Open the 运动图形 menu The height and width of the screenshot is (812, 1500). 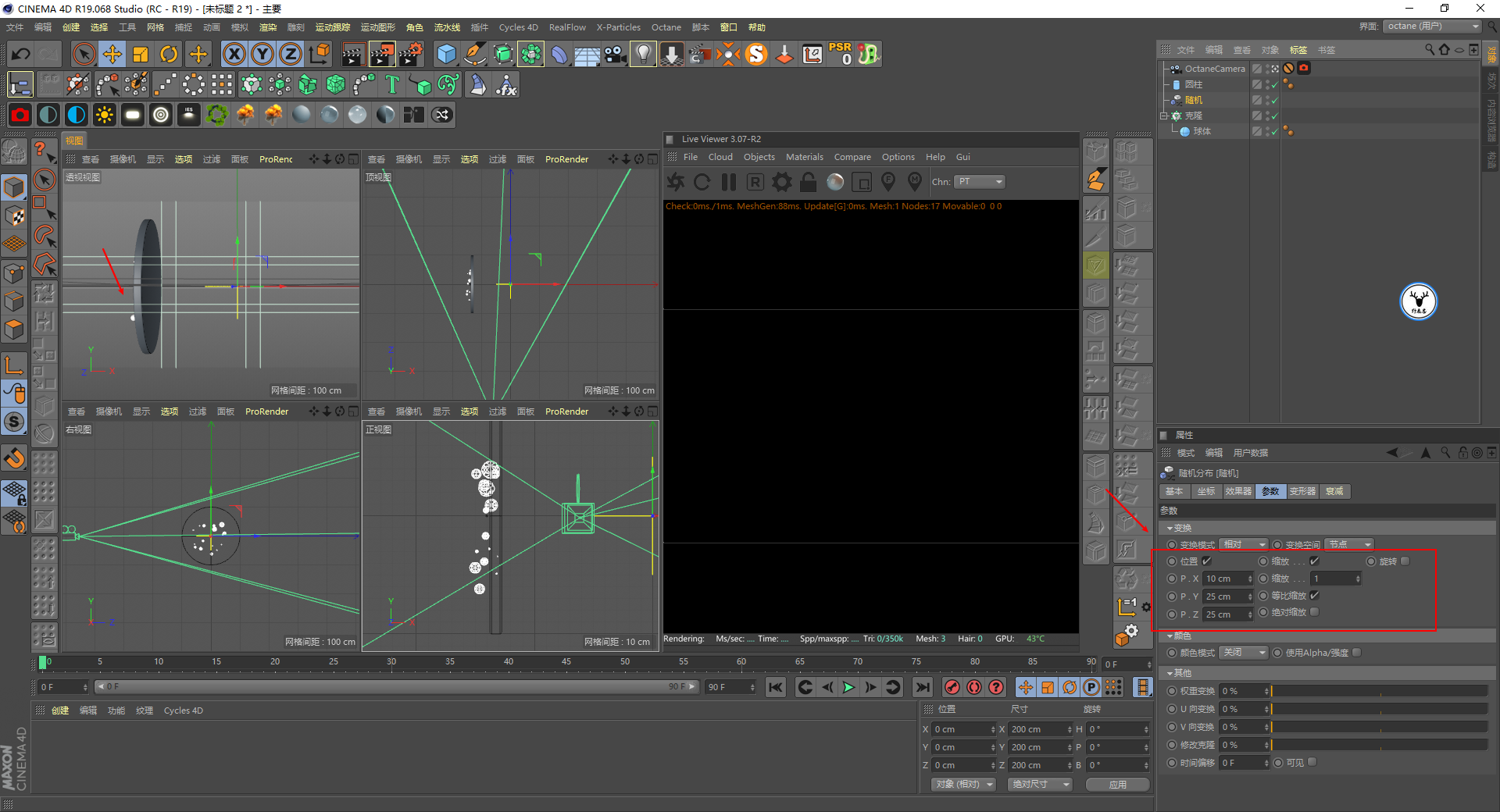[x=377, y=27]
